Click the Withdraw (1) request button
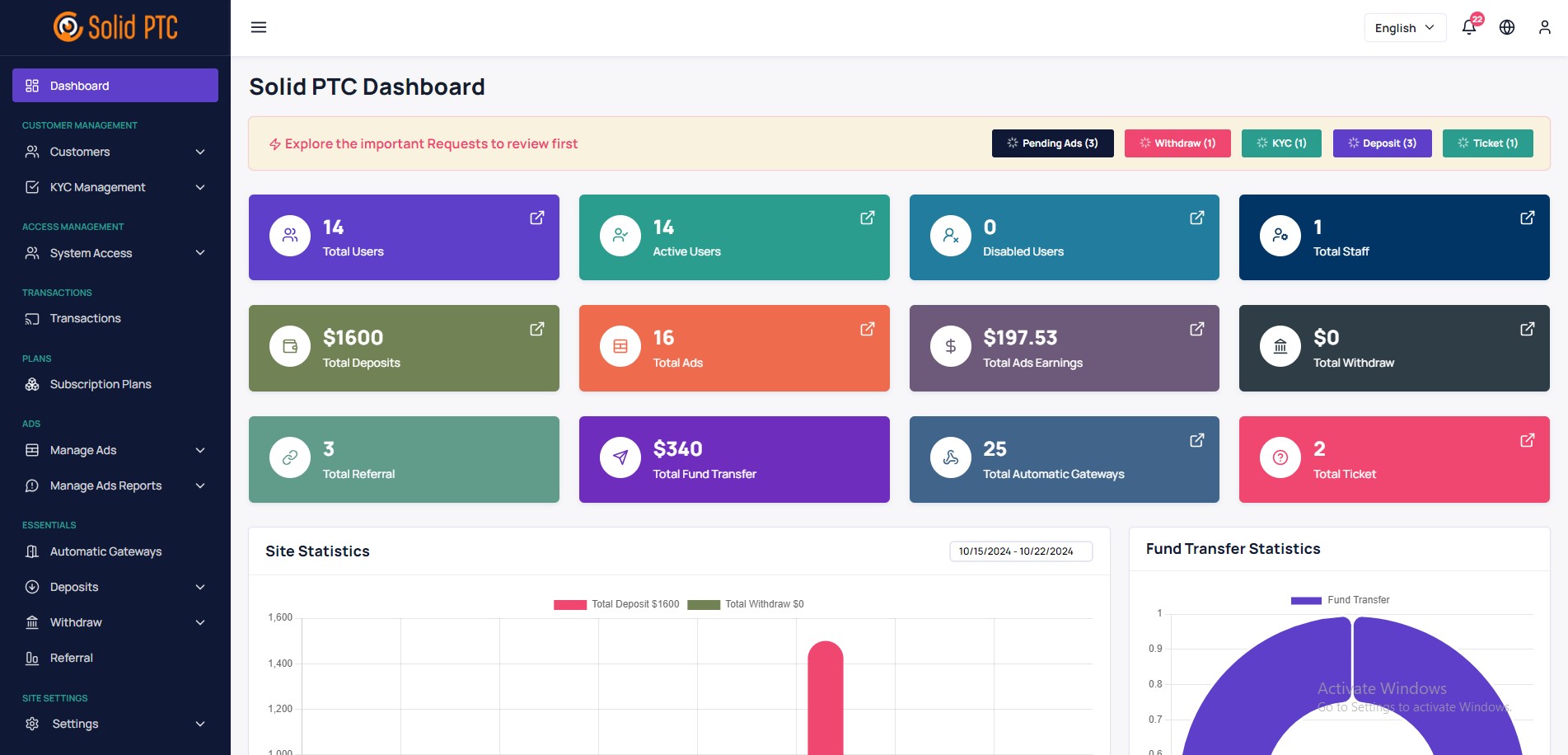The width and height of the screenshot is (1568, 755). pyautogui.click(x=1177, y=143)
